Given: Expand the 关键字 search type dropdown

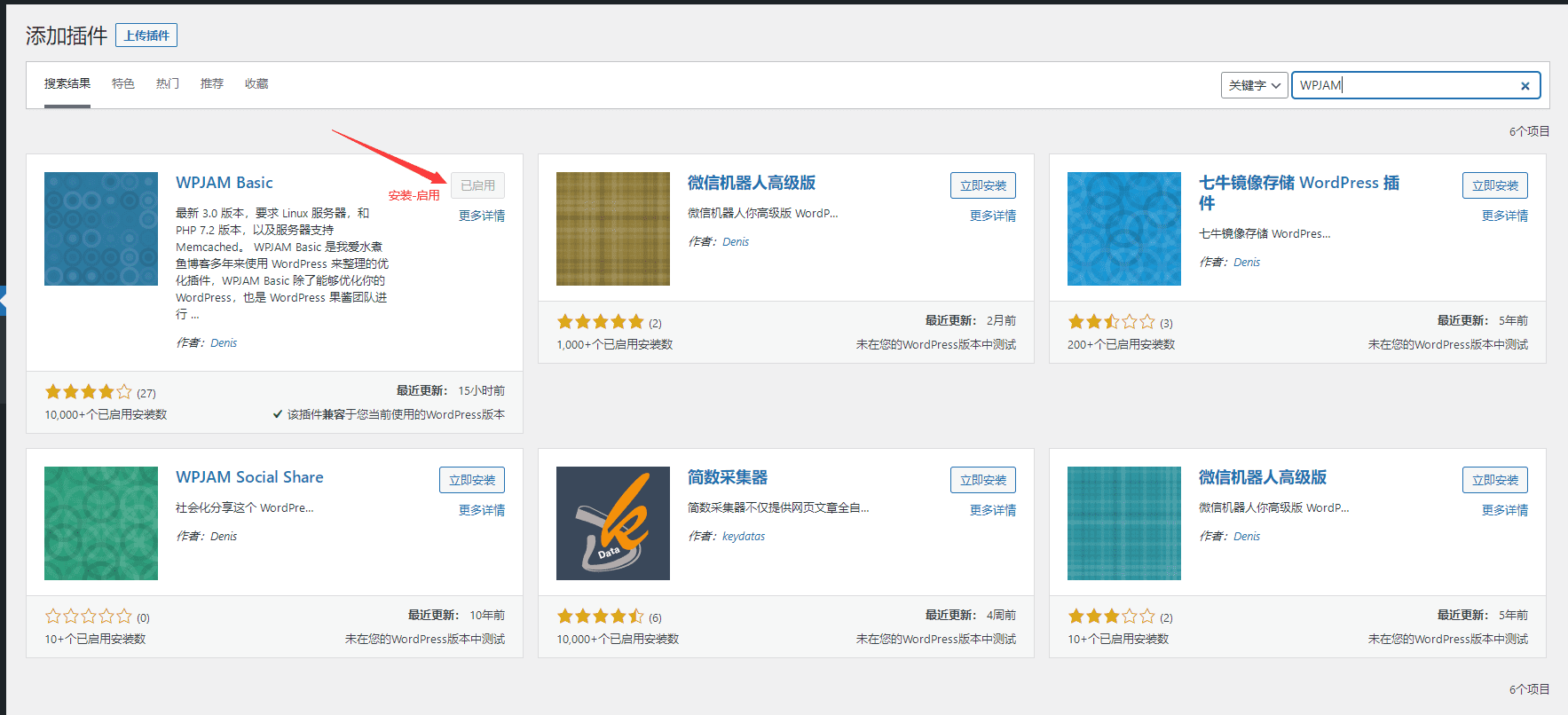Looking at the screenshot, I should click(x=1254, y=85).
